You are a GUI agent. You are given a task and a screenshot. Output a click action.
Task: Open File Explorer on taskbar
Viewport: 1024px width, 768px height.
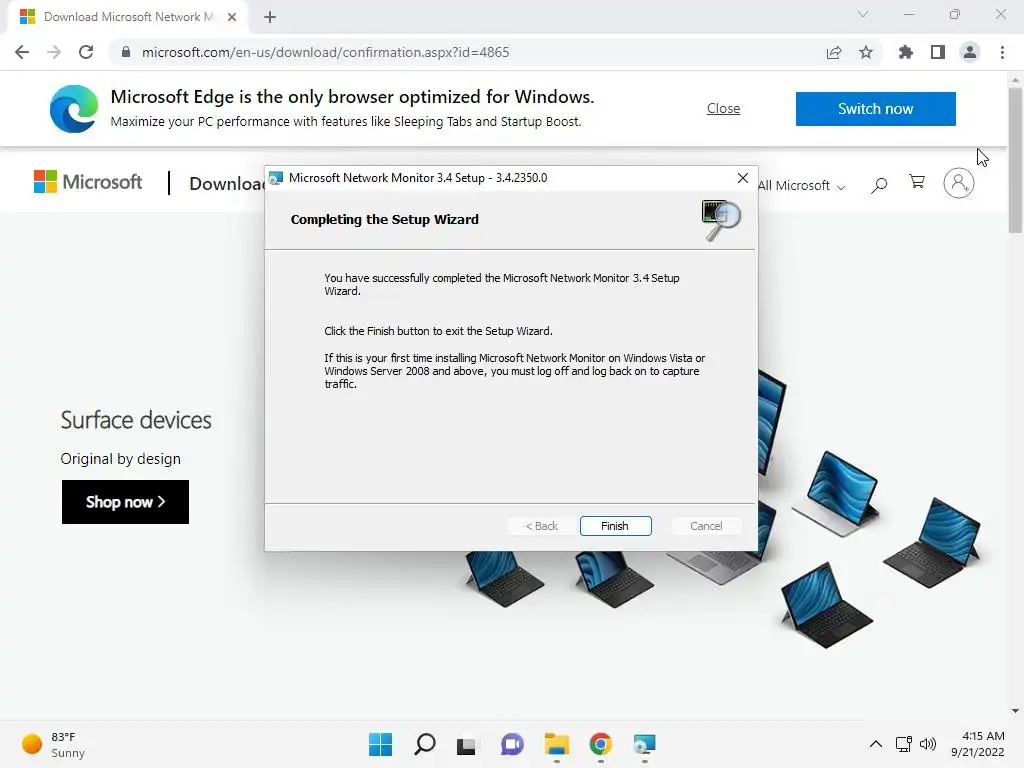556,744
